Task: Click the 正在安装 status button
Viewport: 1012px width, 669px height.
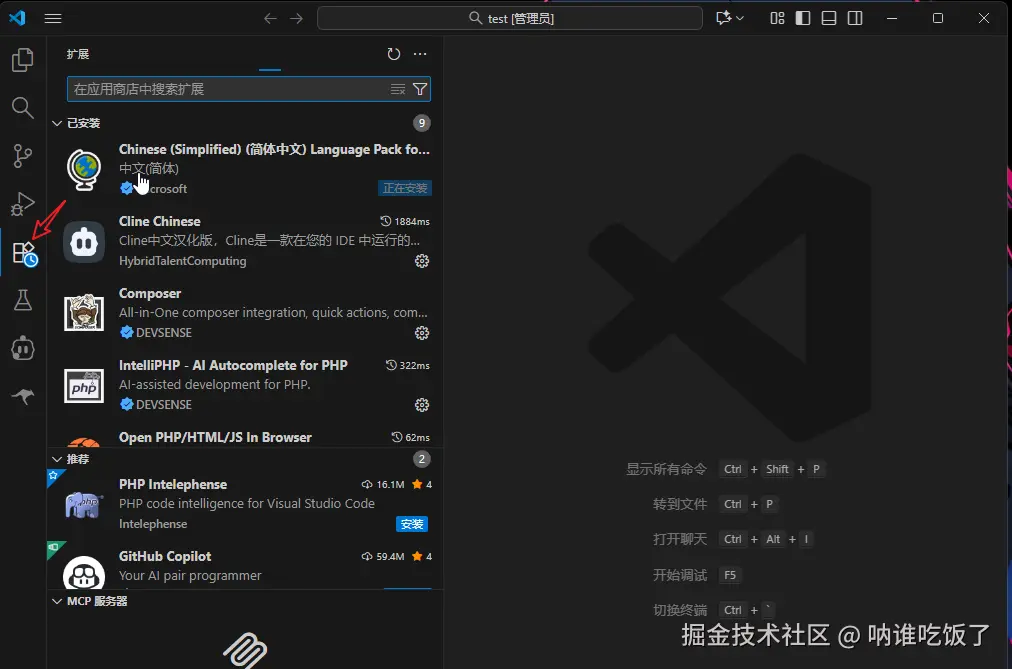Action: tap(405, 188)
